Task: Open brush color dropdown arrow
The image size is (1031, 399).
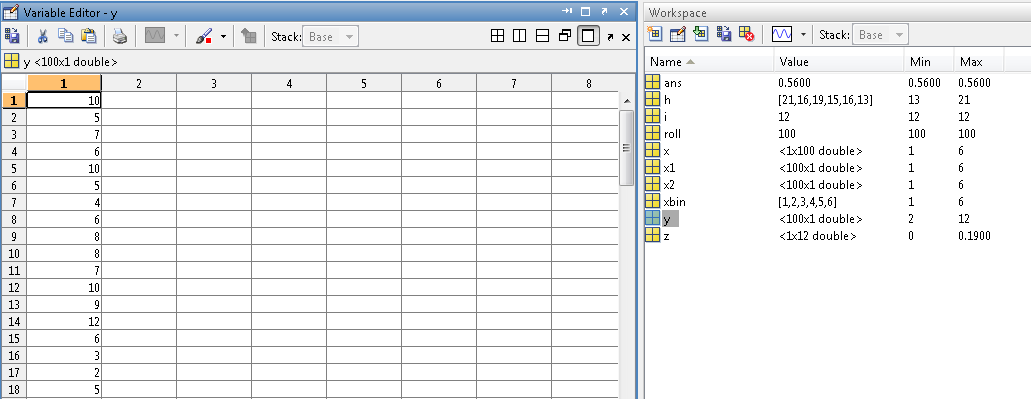Action: pos(223,36)
